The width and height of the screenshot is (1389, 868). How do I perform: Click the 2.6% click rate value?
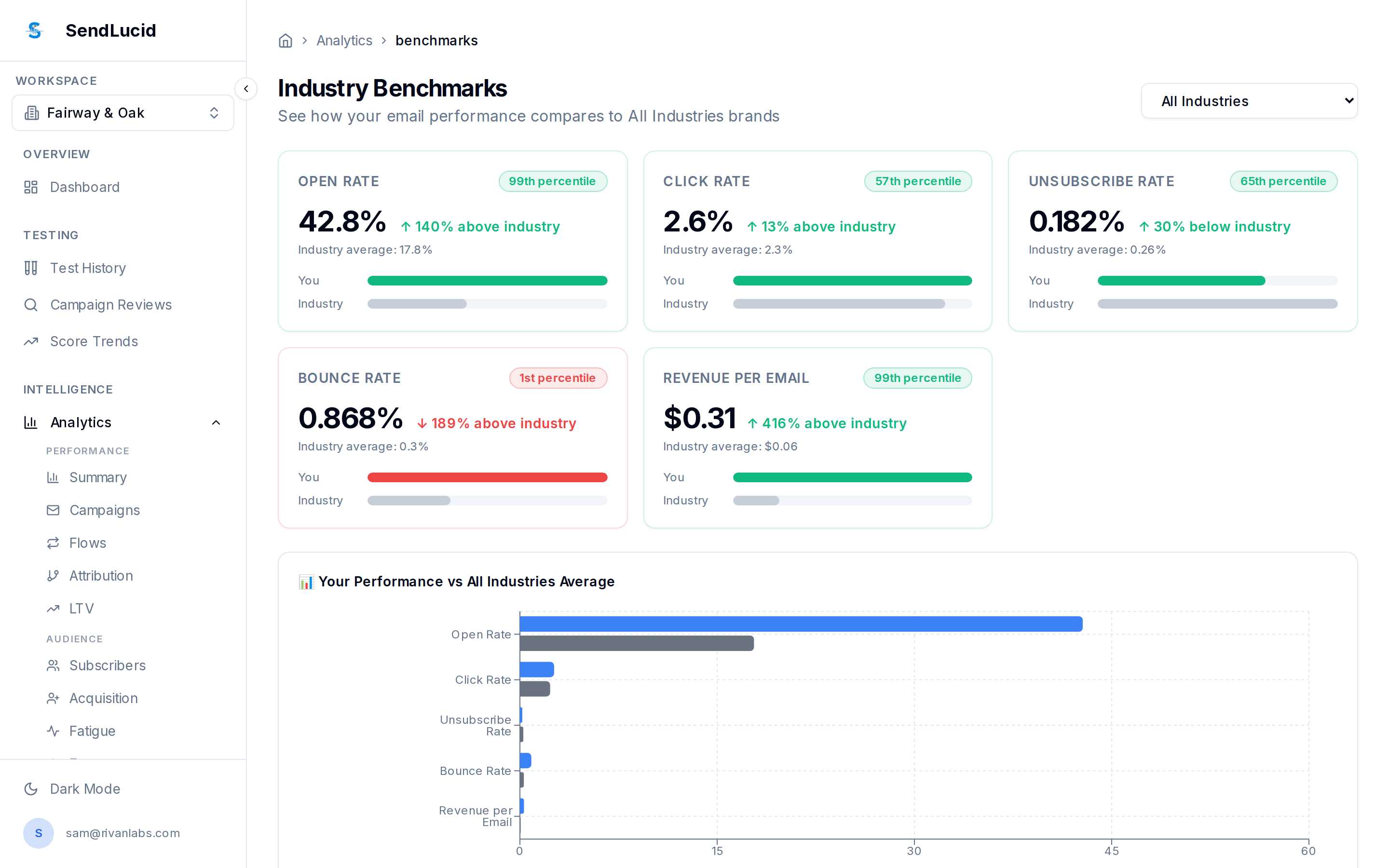tap(698, 222)
